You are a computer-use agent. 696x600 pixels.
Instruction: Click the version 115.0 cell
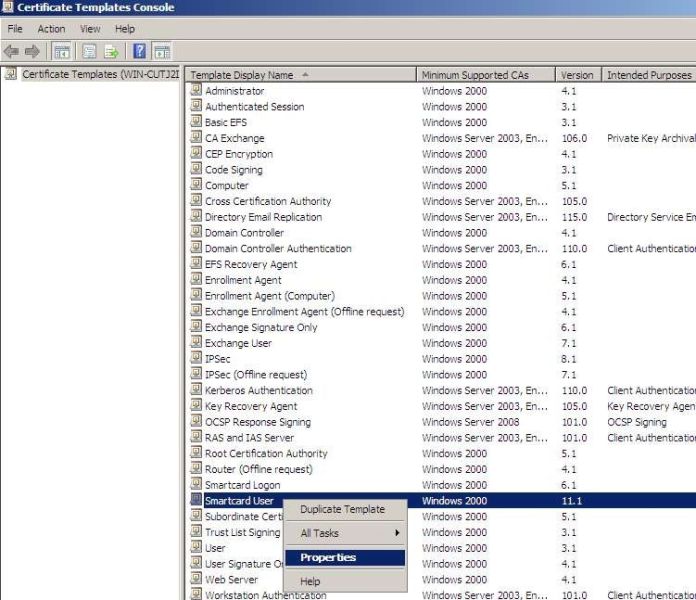point(574,217)
